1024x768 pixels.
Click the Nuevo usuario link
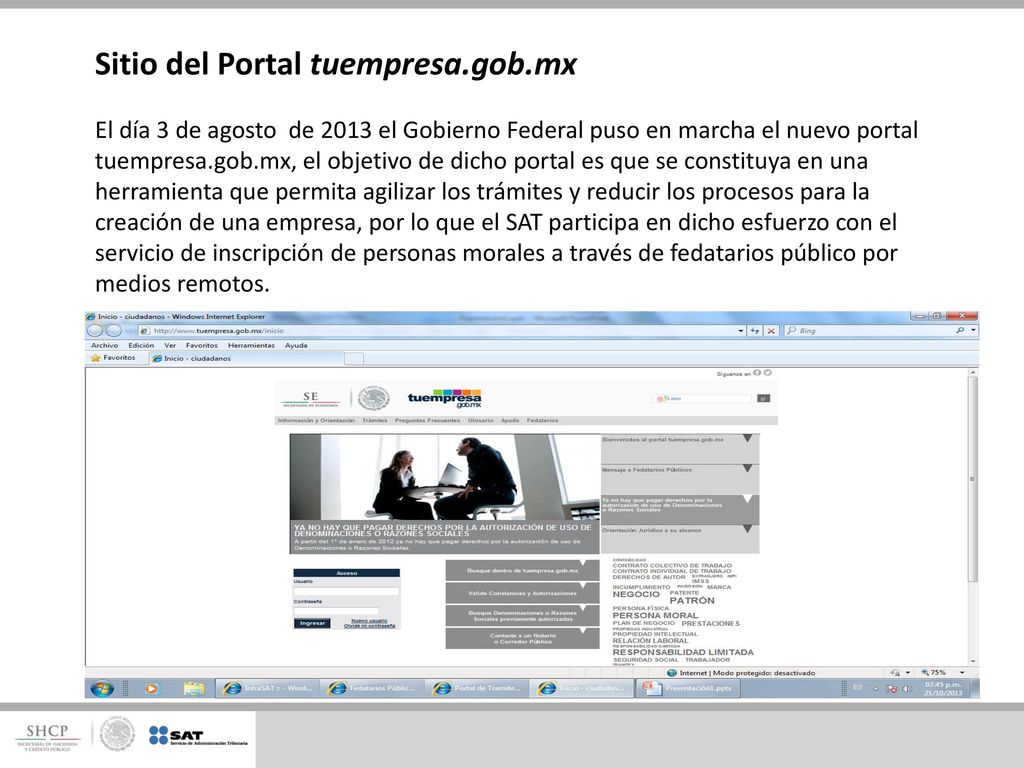370,620
